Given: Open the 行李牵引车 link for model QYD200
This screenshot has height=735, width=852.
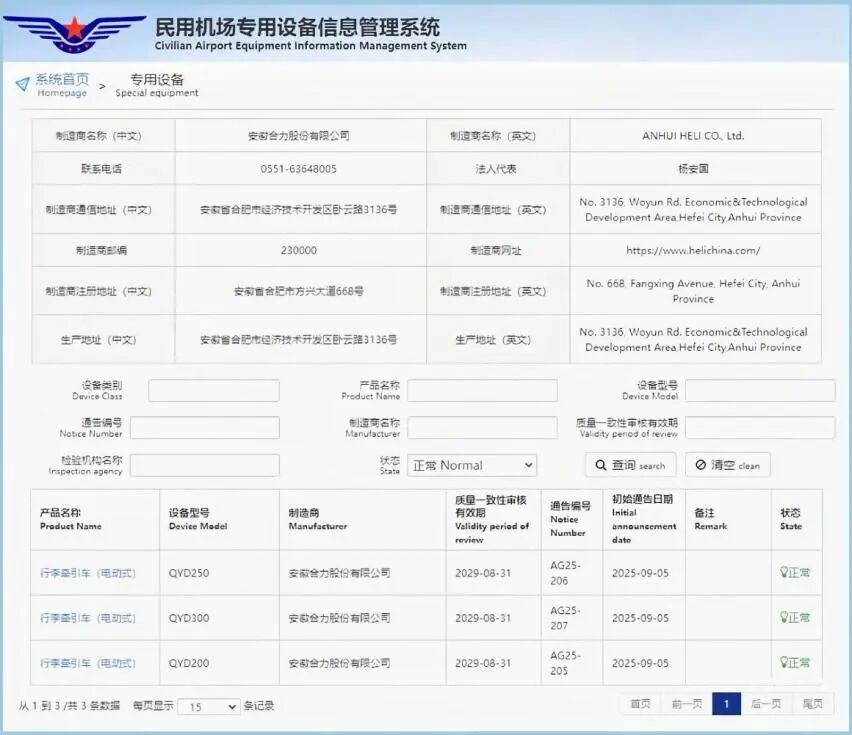Looking at the screenshot, I should (88, 663).
